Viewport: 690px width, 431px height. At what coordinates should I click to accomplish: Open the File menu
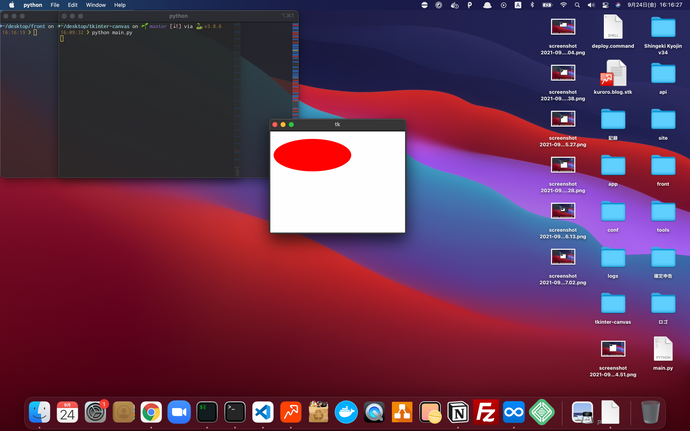click(x=55, y=5)
